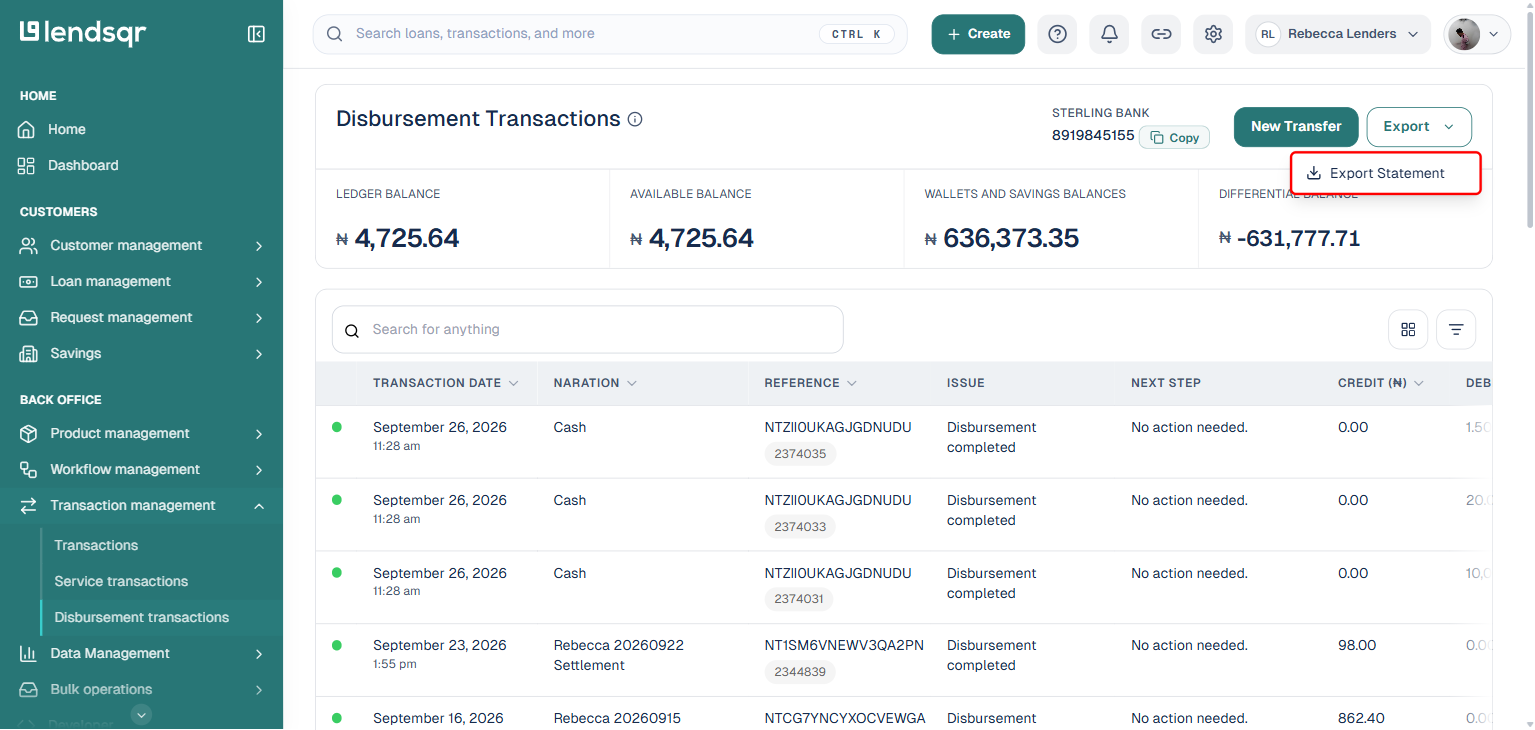Click the 862.40 credit value

point(1363,718)
